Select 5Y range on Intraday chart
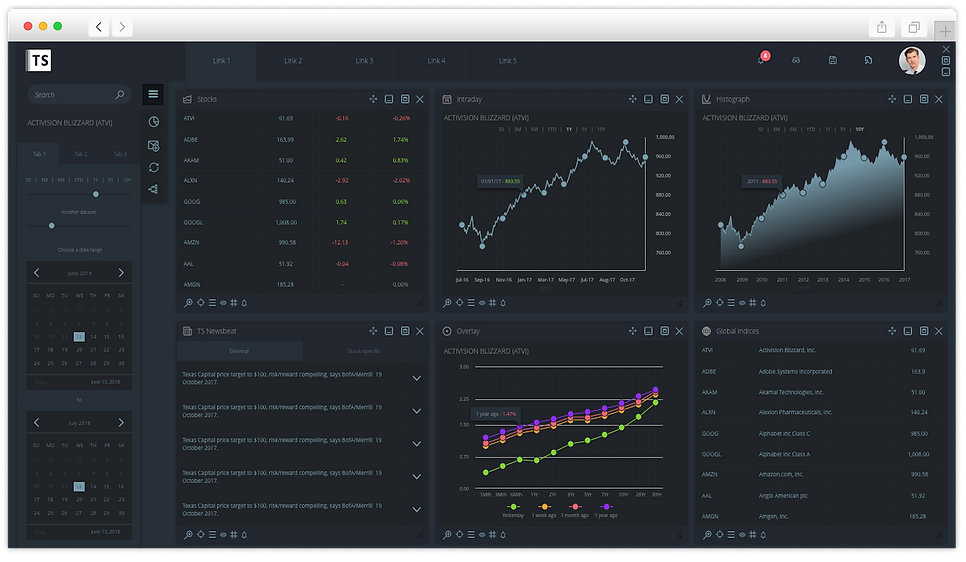 click(584, 129)
